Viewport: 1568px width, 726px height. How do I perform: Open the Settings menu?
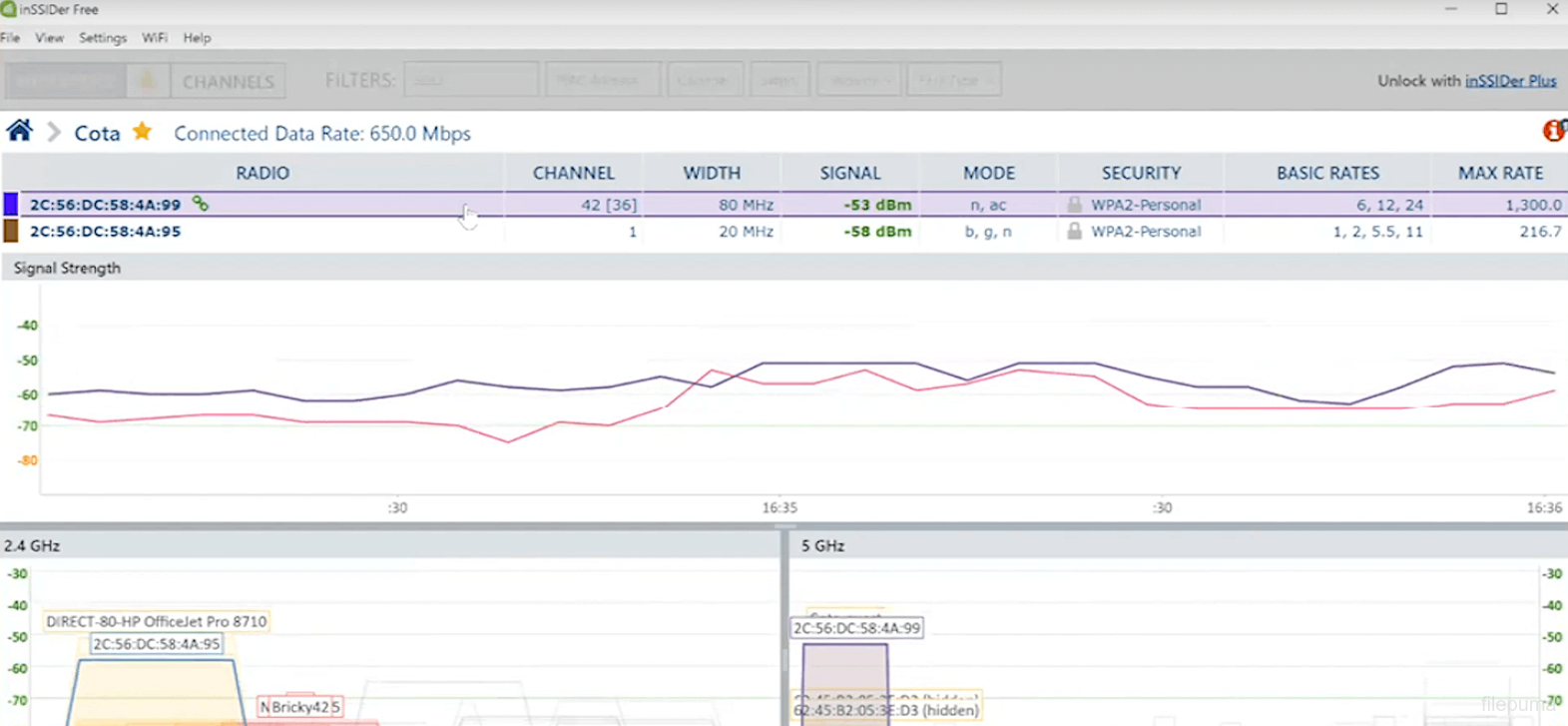pos(103,38)
